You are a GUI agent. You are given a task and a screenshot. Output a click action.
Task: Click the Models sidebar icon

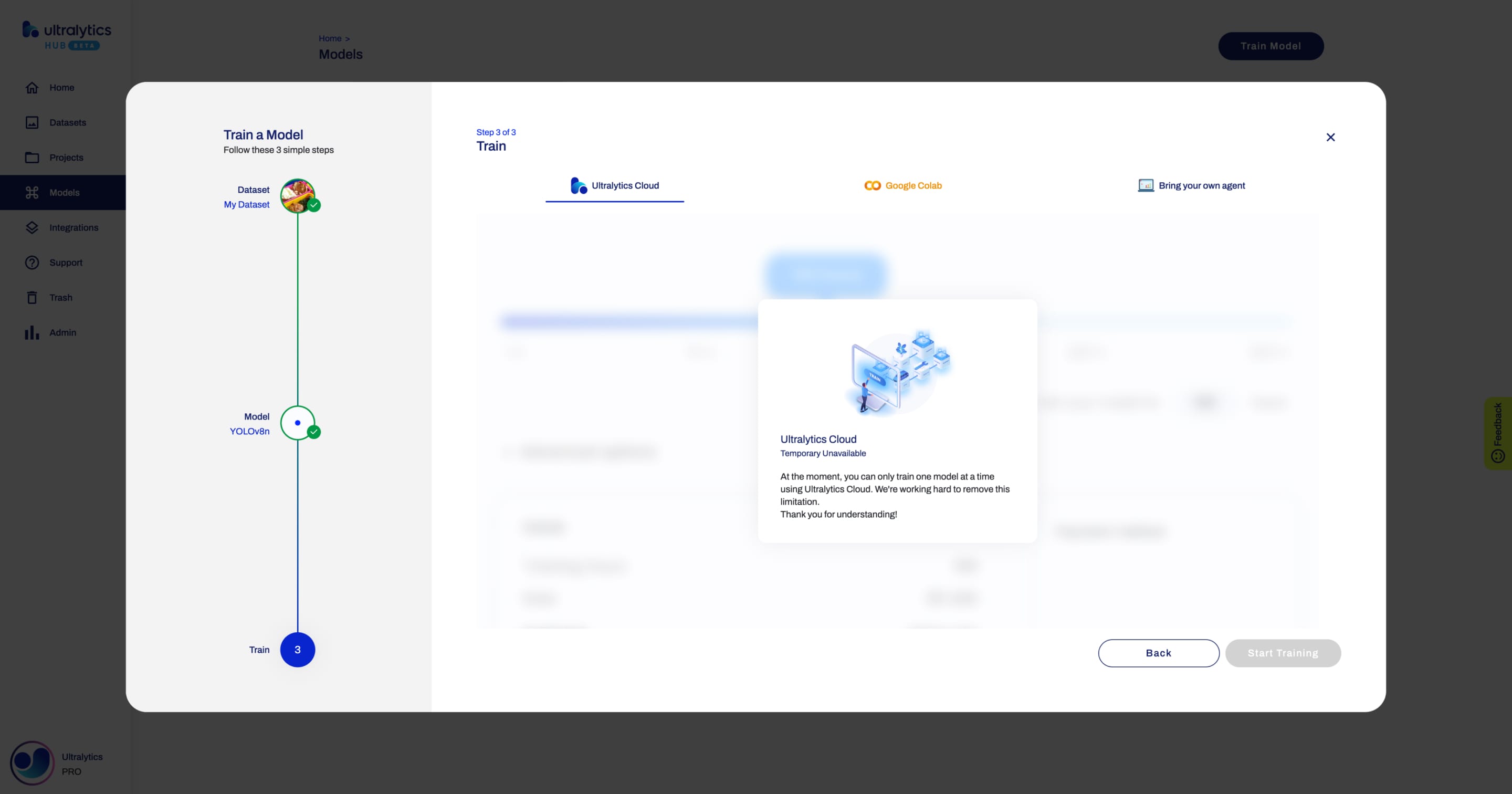tap(32, 192)
